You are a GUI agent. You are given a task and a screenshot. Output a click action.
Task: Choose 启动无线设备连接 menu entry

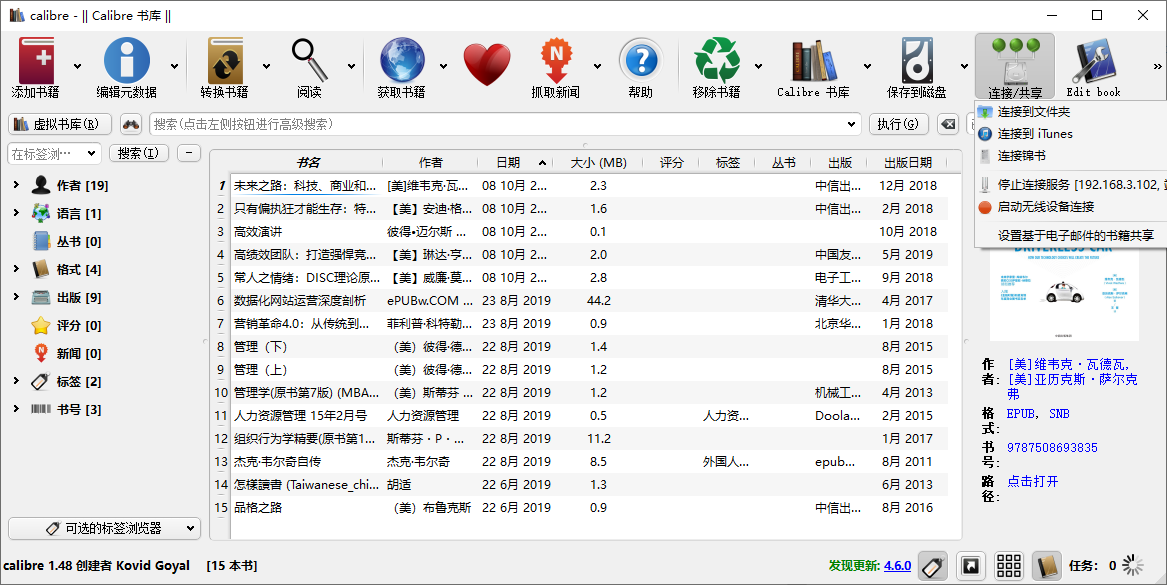[x=1070, y=207]
